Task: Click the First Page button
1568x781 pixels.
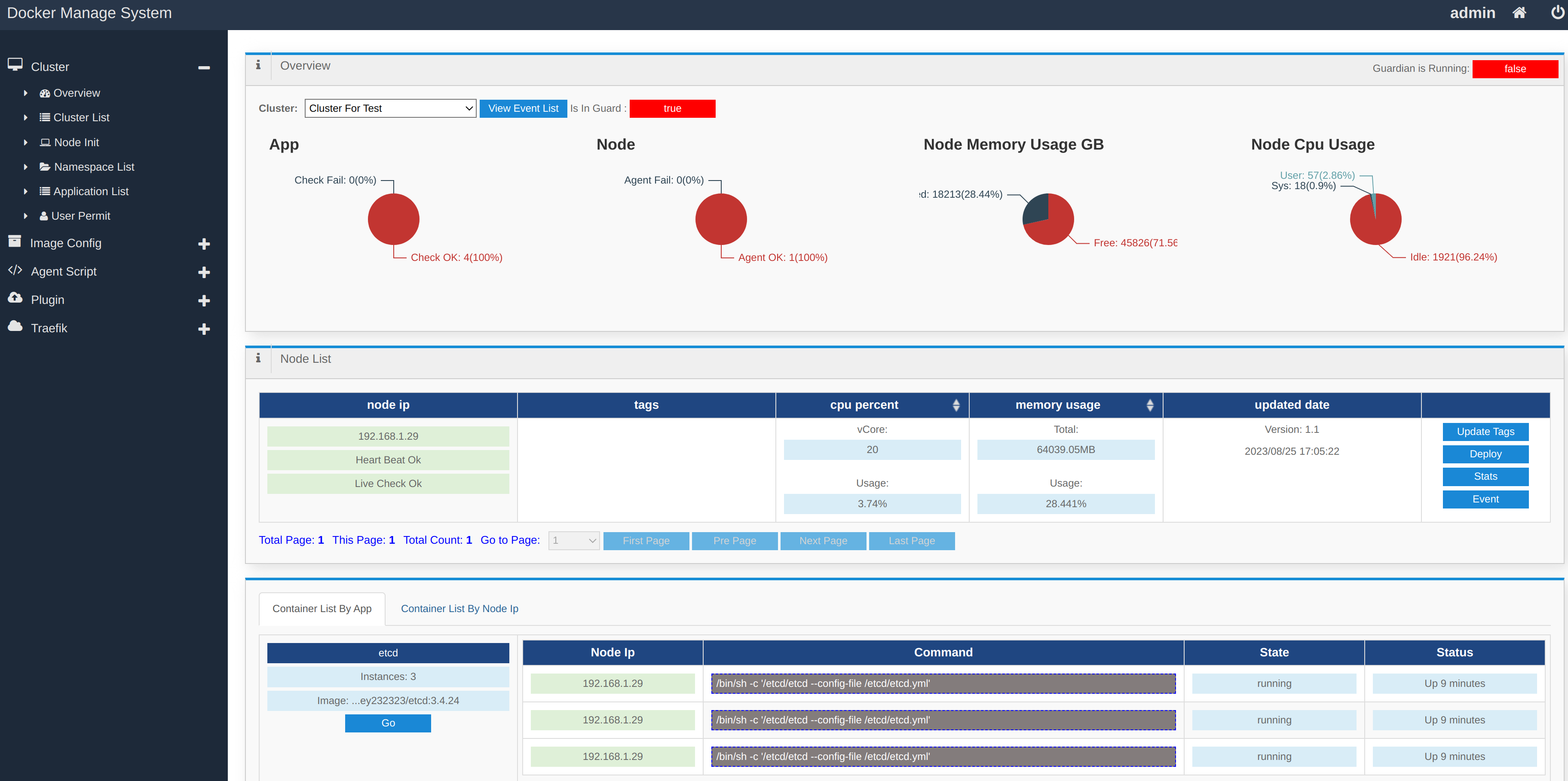Action: pos(646,541)
